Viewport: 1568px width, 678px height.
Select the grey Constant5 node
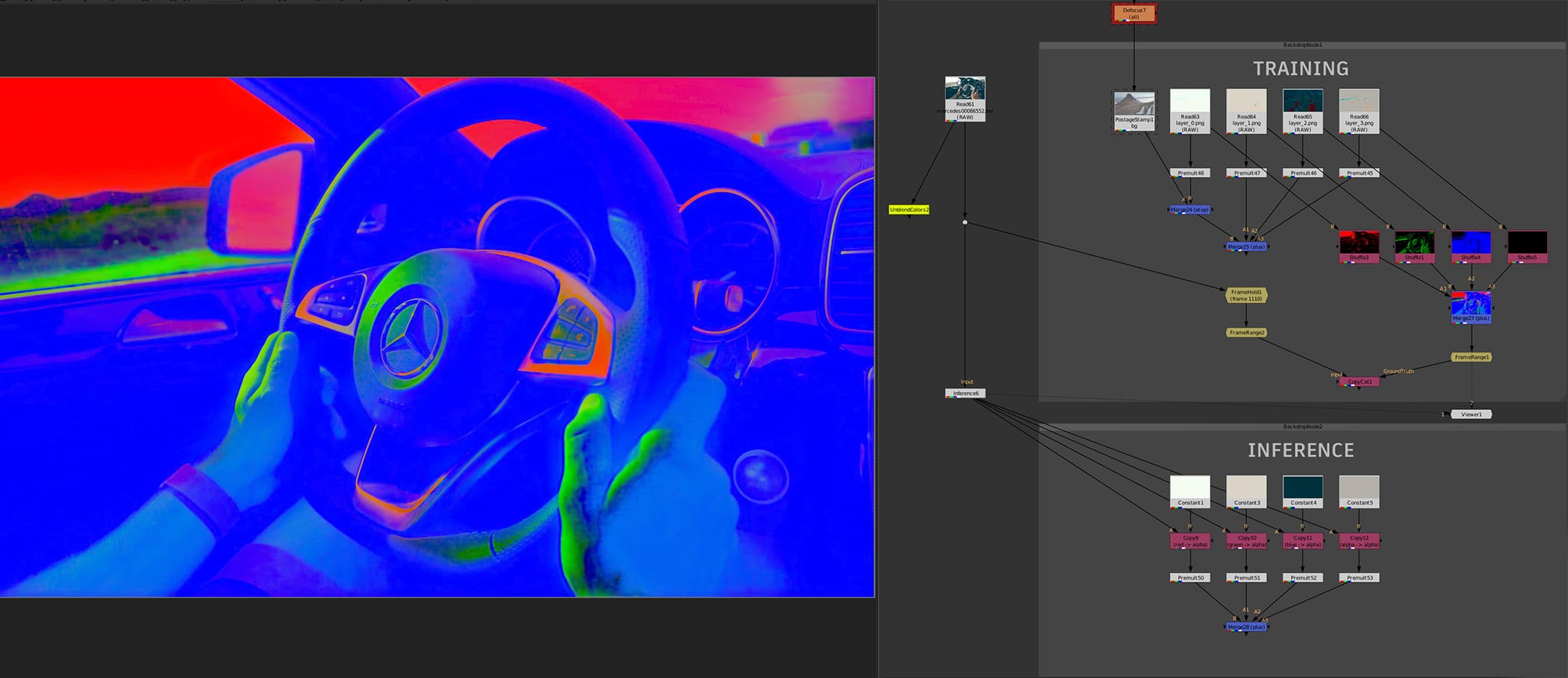tap(1359, 492)
